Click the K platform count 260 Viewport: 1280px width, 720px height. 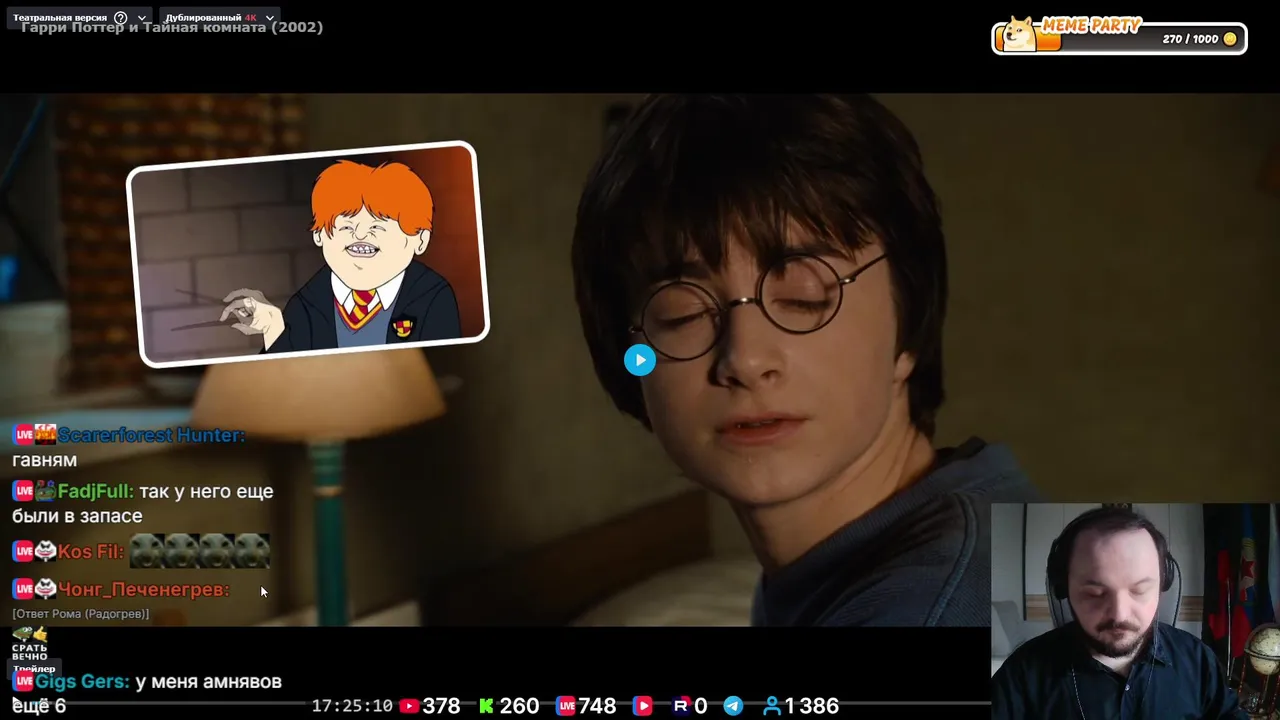(519, 706)
